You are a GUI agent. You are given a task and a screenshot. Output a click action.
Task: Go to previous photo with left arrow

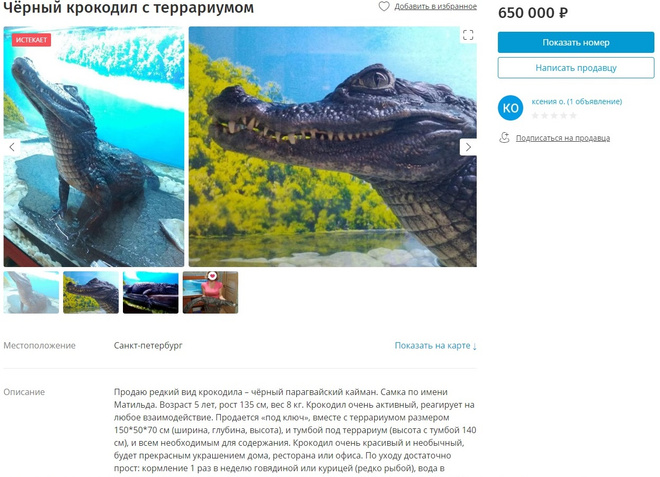(x=12, y=147)
